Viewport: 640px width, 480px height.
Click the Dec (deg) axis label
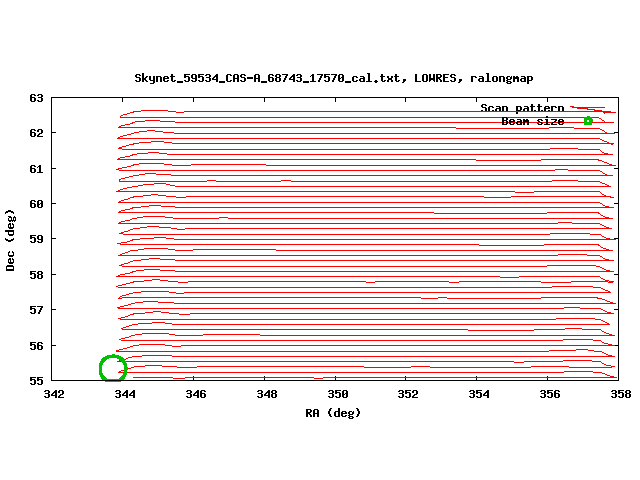pyautogui.click(x=10, y=240)
